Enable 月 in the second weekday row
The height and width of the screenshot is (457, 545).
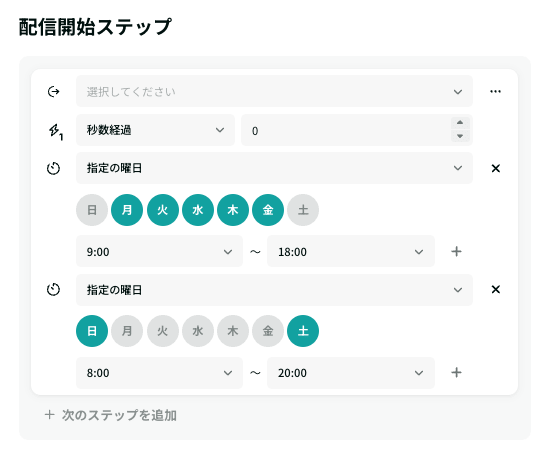click(x=127, y=331)
